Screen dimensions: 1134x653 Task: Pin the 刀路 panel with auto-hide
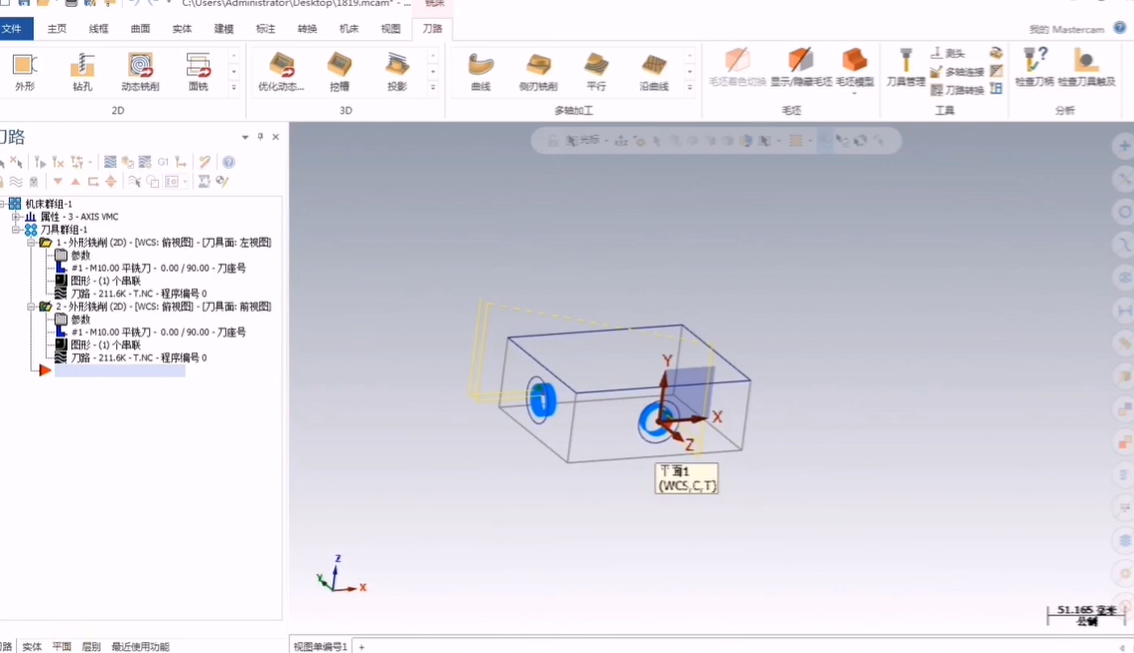point(260,137)
